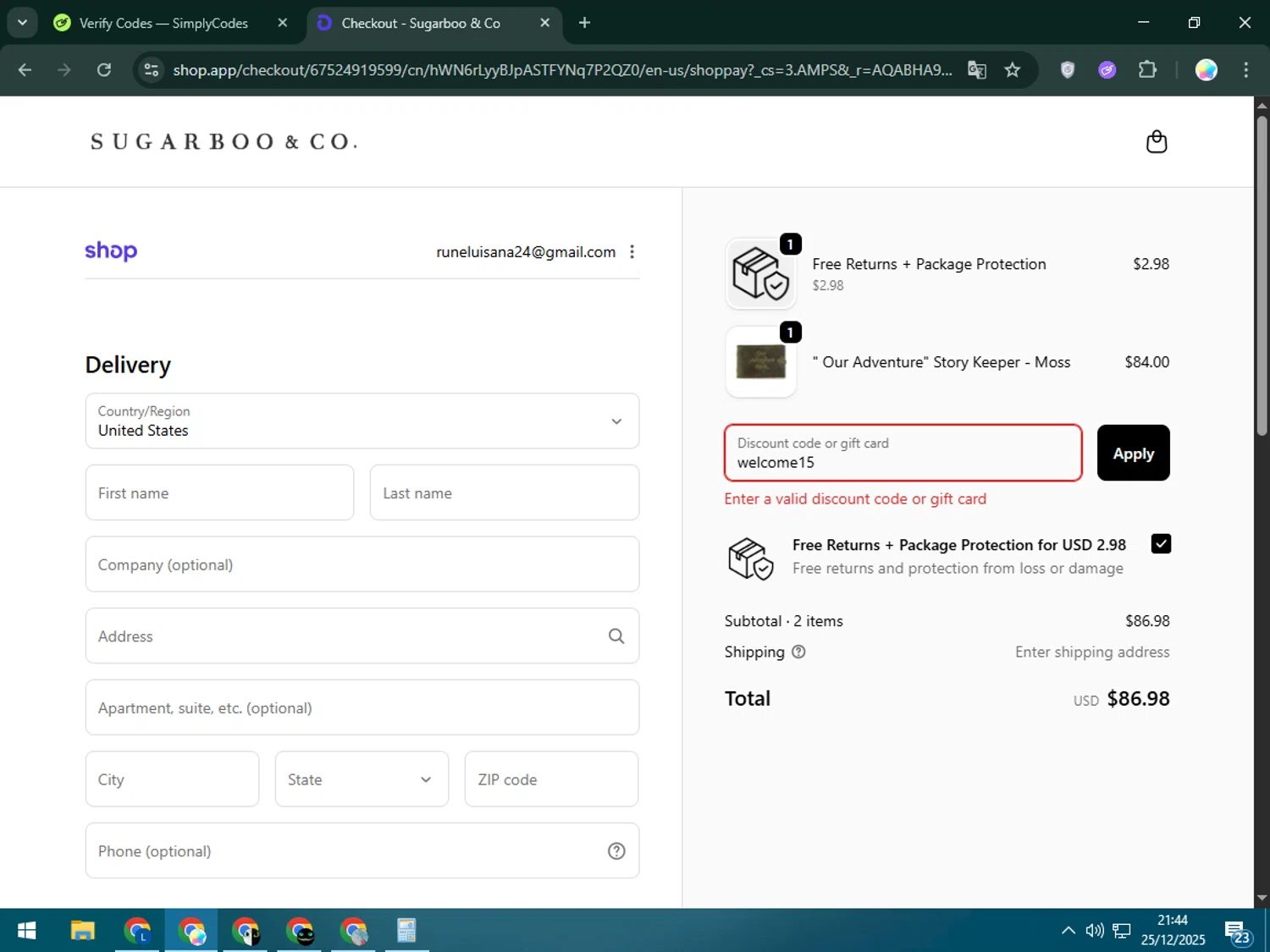The image size is (1270, 952).
Task: Click the ZIP code field
Action: tap(551, 779)
